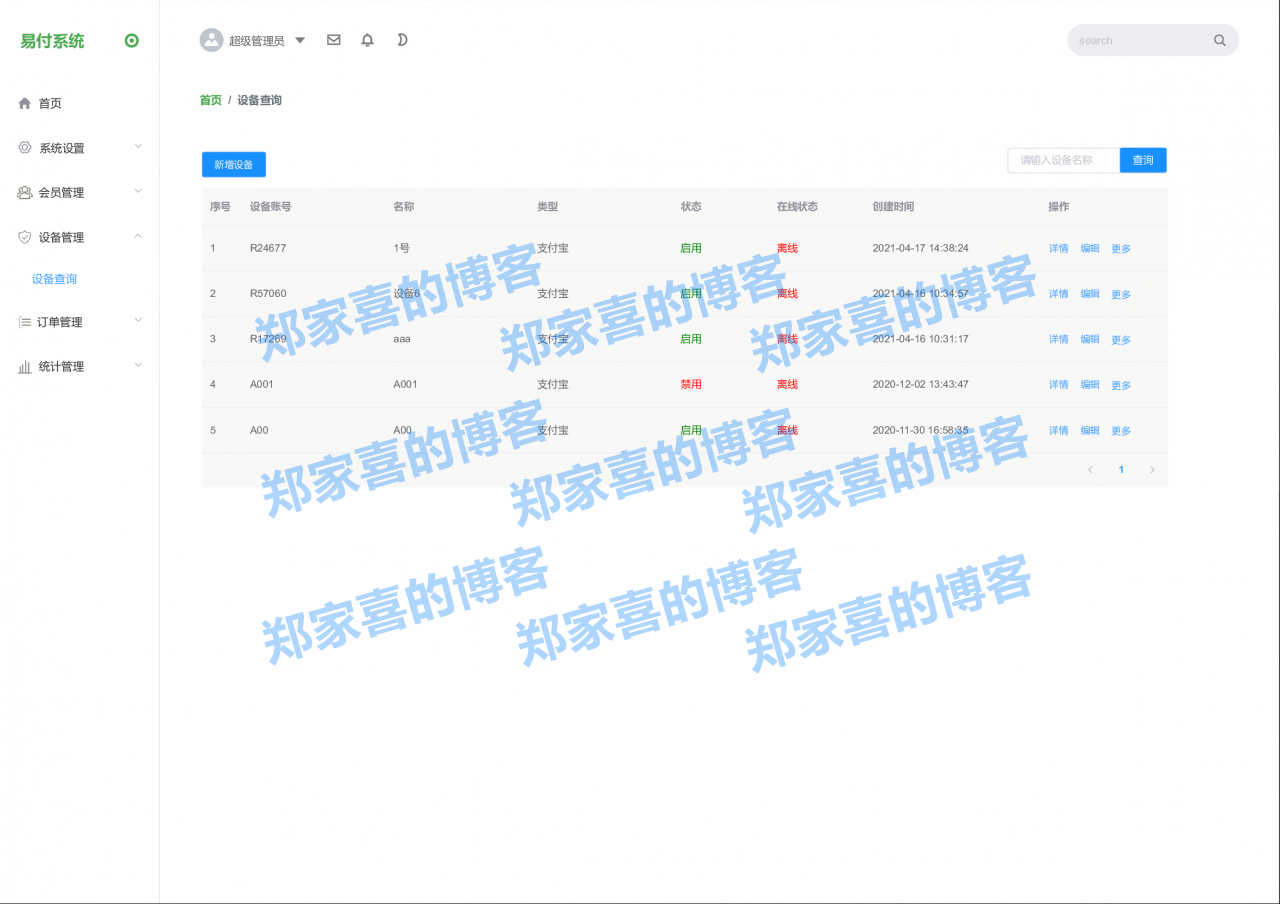Click the 请输入设备名称 input field

click(1063, 160)
